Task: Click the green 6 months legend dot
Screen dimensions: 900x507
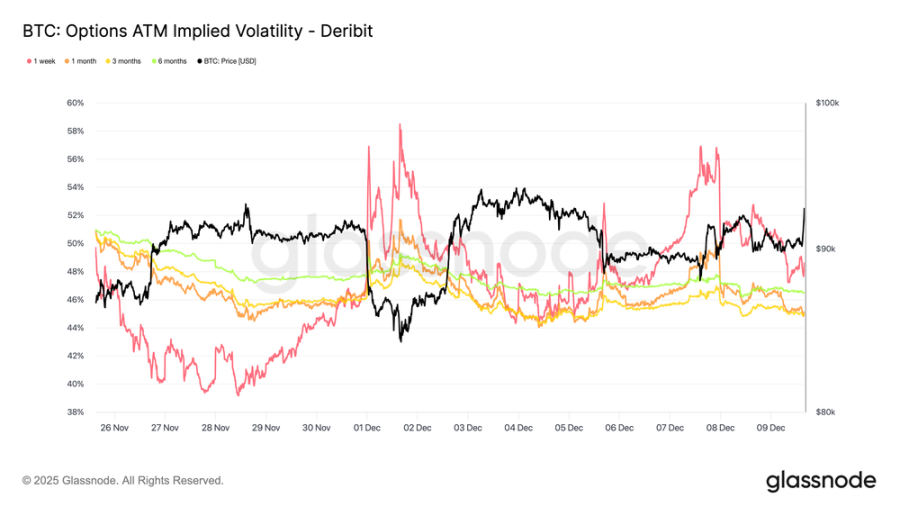Action: [x=154, y=61]
